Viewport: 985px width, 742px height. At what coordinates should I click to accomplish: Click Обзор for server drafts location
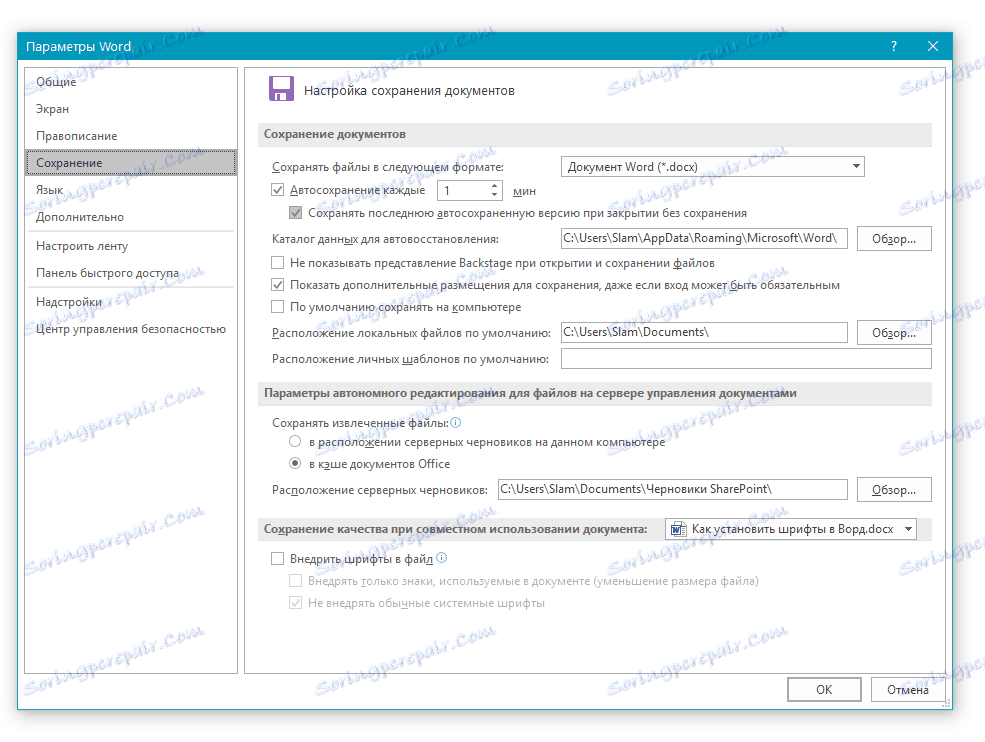[894, 489]
